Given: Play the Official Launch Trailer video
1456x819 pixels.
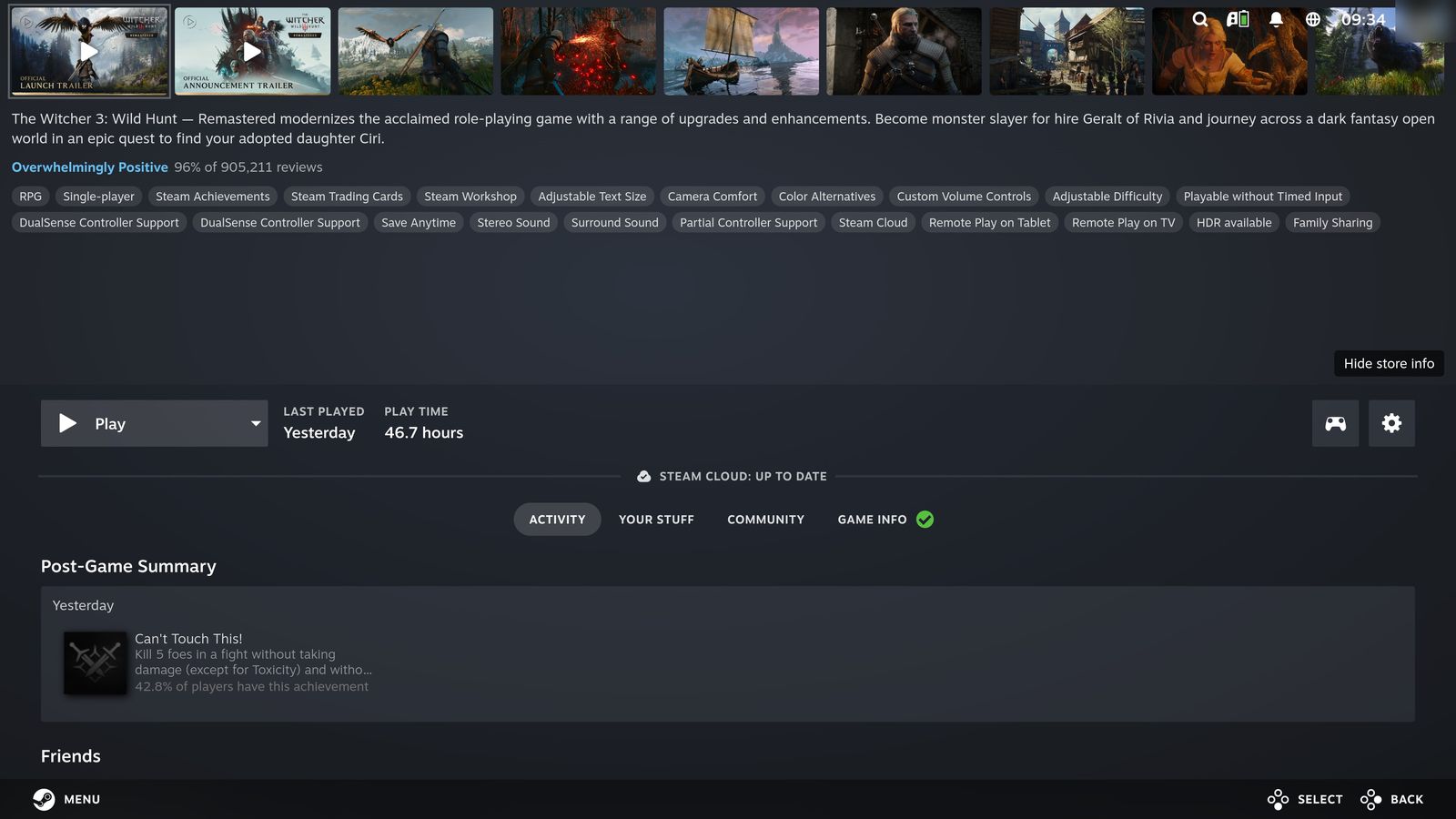Looking at the screenshot, I should [89, 51].
